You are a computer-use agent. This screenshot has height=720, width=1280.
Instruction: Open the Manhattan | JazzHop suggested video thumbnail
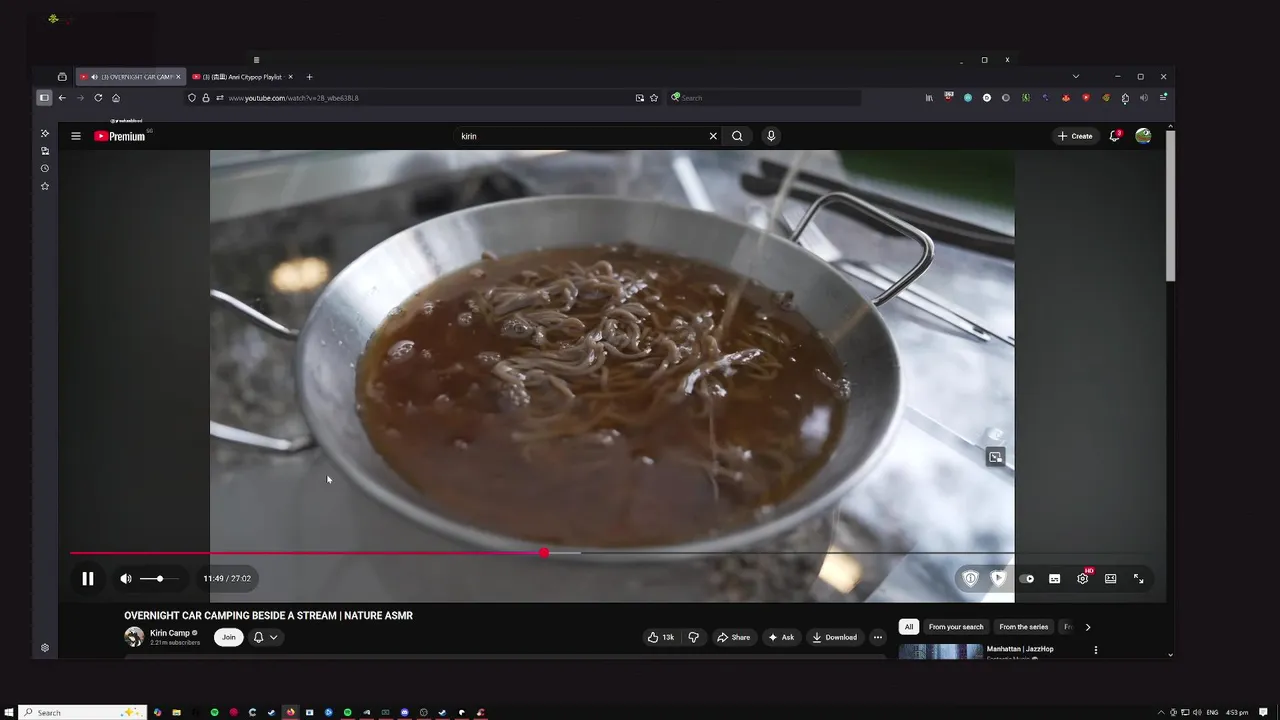point(941,651)
